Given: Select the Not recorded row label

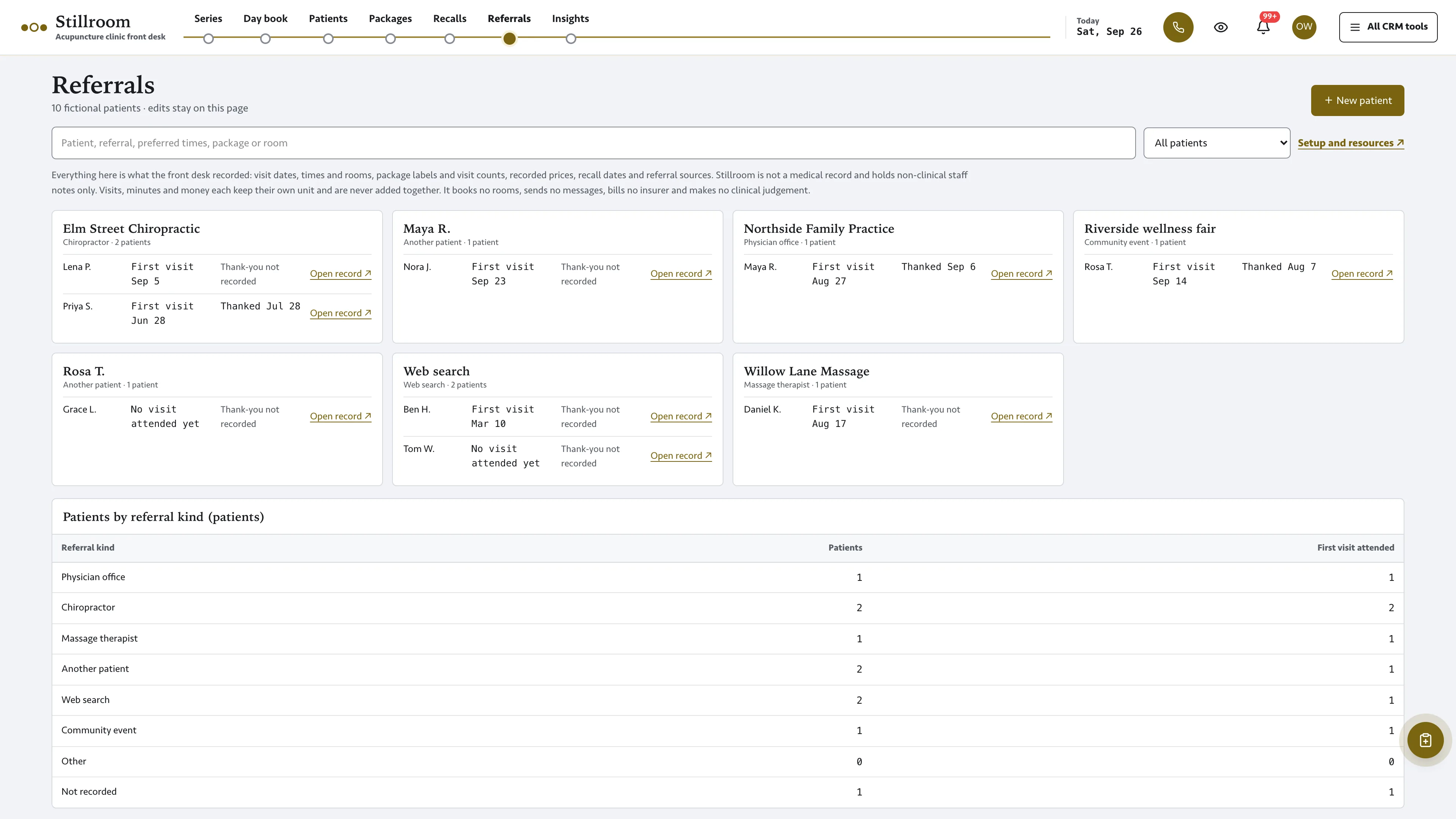Looking at the screenshot, I should (89, 791).
